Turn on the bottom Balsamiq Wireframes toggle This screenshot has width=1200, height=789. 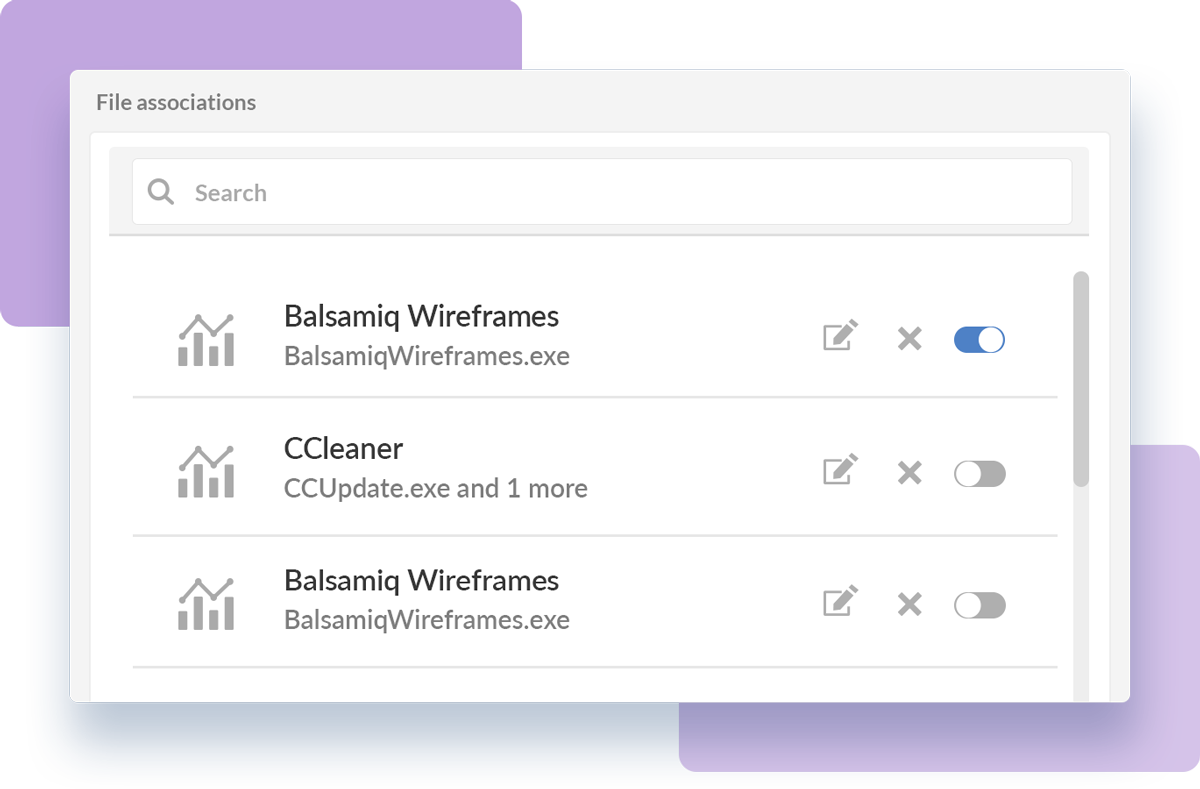point(979,606)
